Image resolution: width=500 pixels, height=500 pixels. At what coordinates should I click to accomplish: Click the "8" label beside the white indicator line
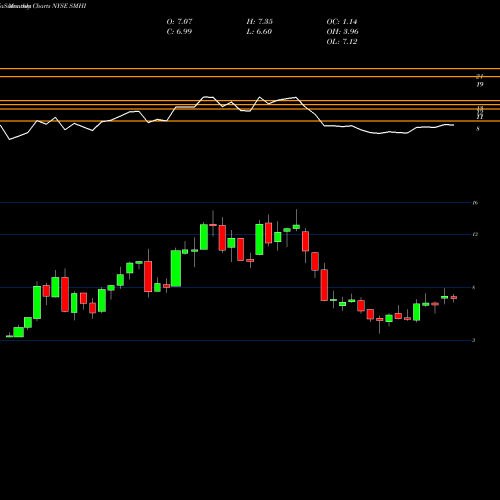click(478, 129)
